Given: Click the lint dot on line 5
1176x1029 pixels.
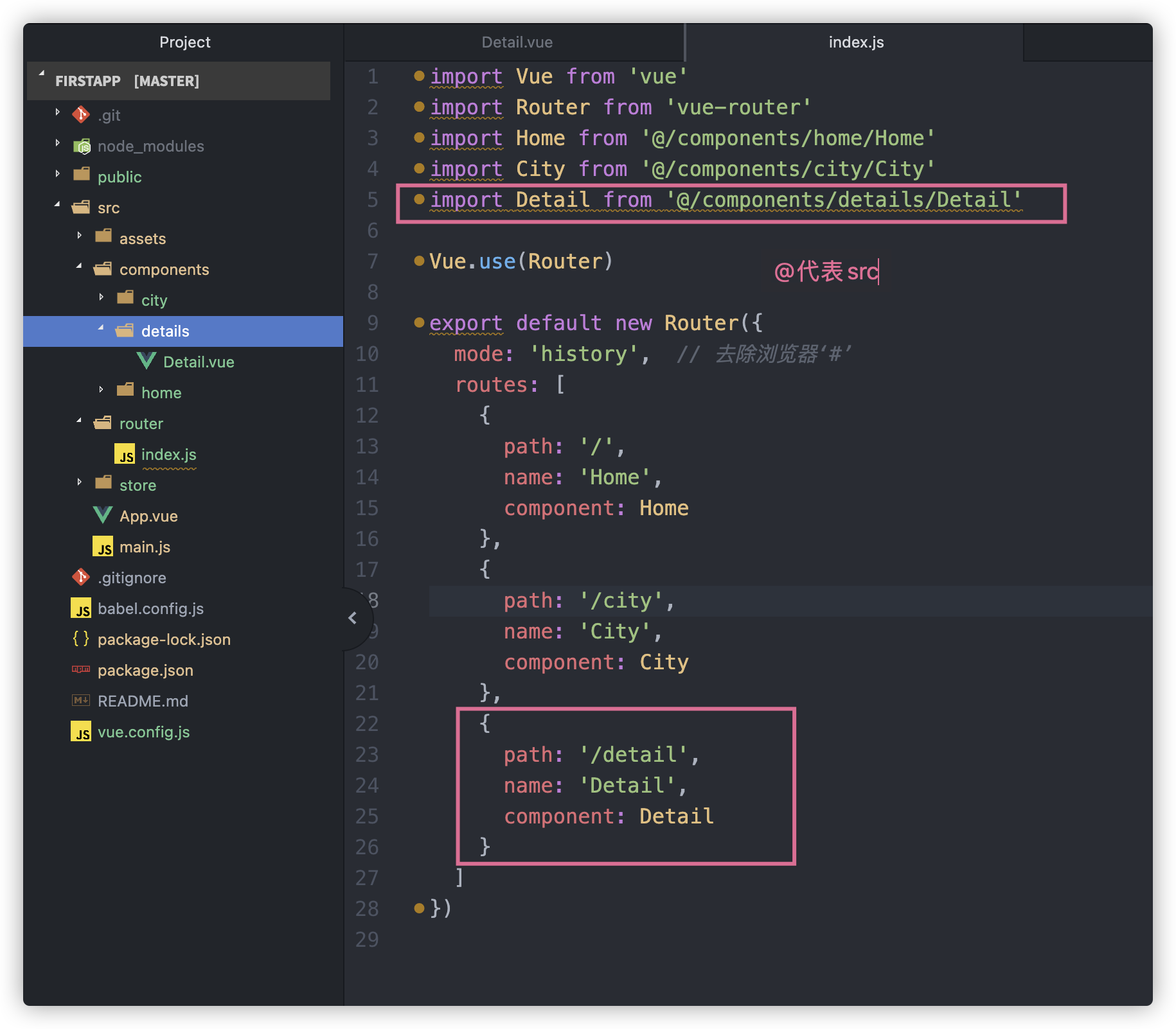Looking at the screenshot, I should [x=419, y=199].
